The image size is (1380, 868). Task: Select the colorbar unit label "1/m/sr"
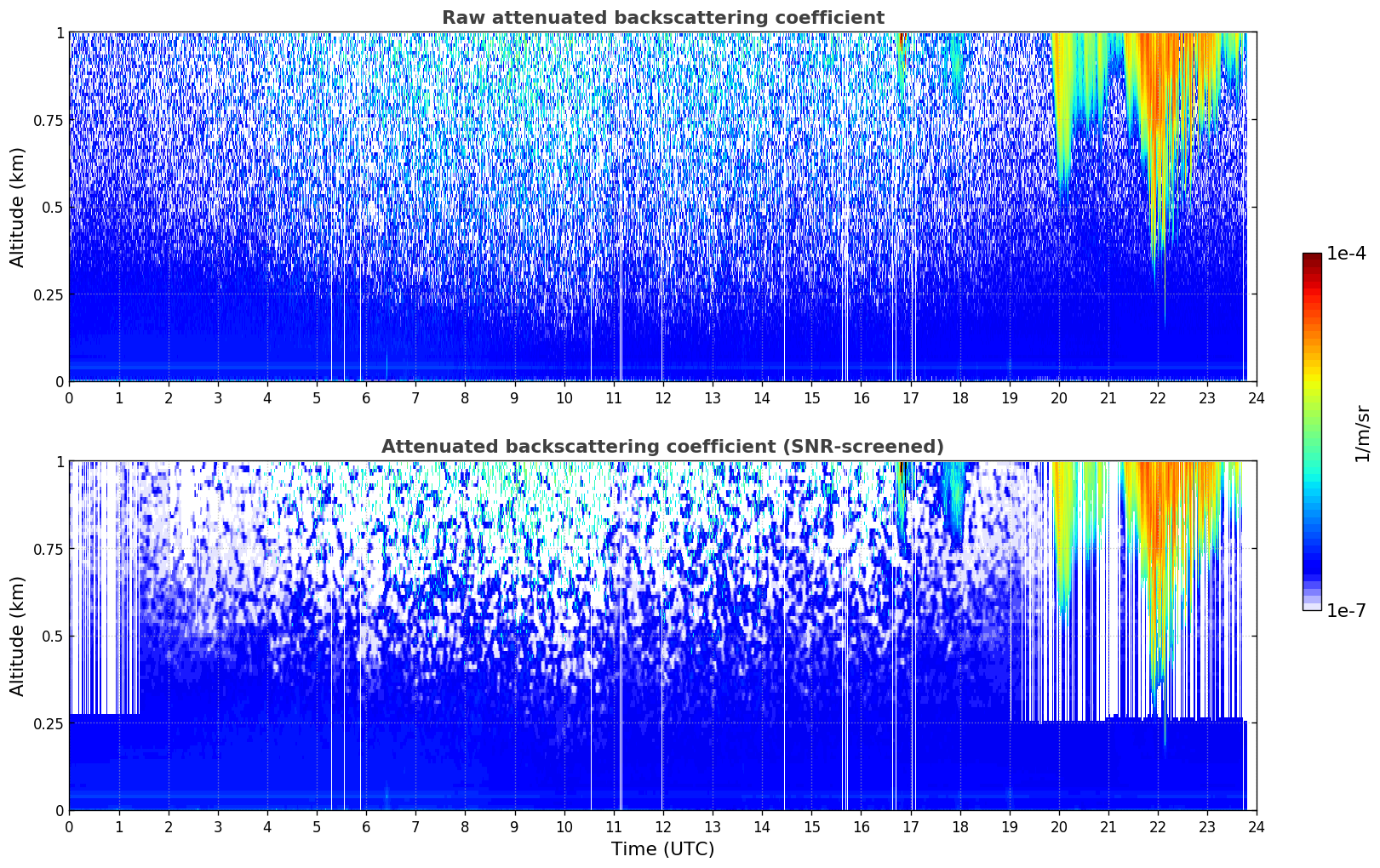(1362, 432)
